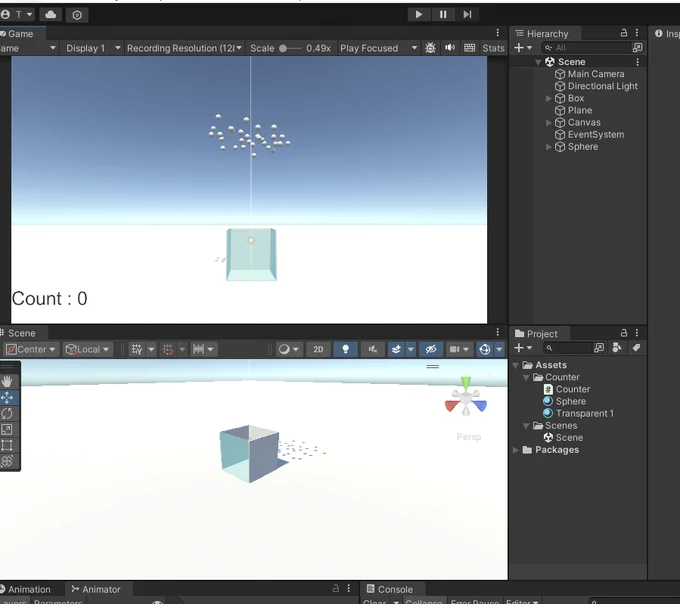Pause the game with the Pause button
This screenshot has height=604, width=680.
[x=443, y=14]
